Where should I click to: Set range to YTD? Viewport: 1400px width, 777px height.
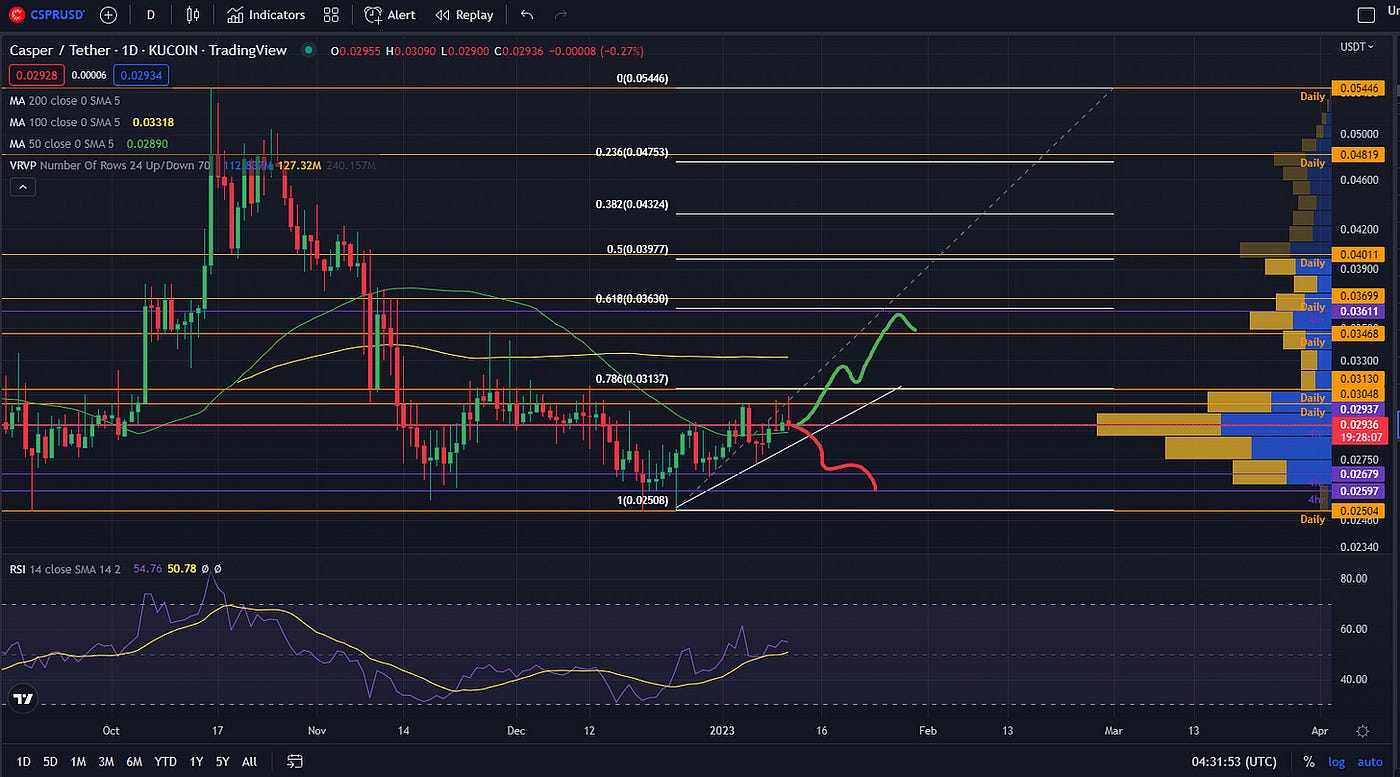165,761
